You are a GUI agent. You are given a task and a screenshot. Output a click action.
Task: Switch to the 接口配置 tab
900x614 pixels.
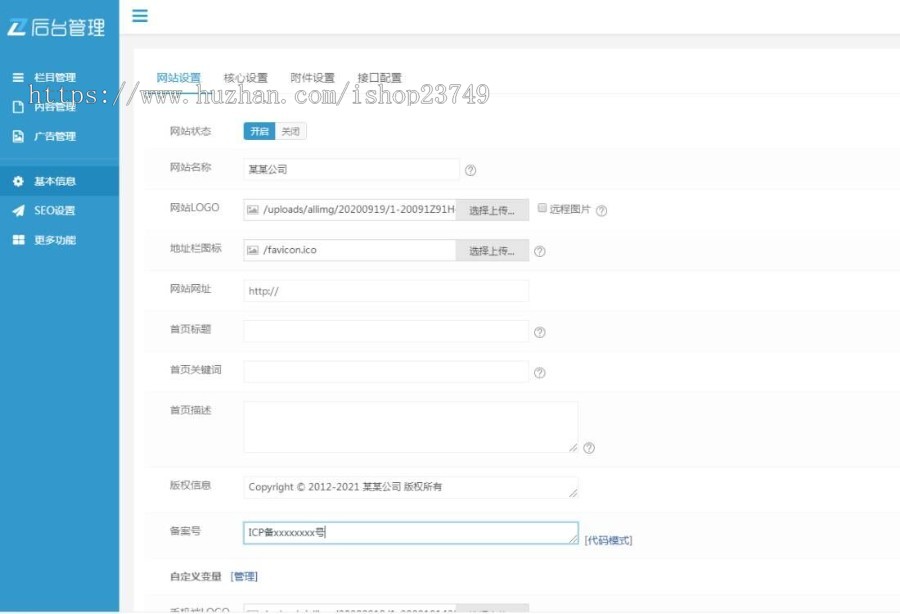click(x=379, y=77)
